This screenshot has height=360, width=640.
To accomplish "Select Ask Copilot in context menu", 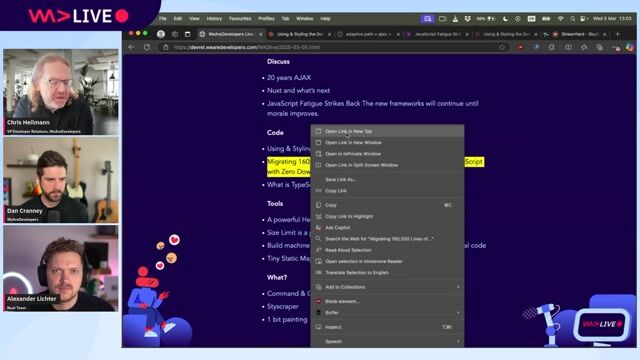I will click(x=387, y=227).
